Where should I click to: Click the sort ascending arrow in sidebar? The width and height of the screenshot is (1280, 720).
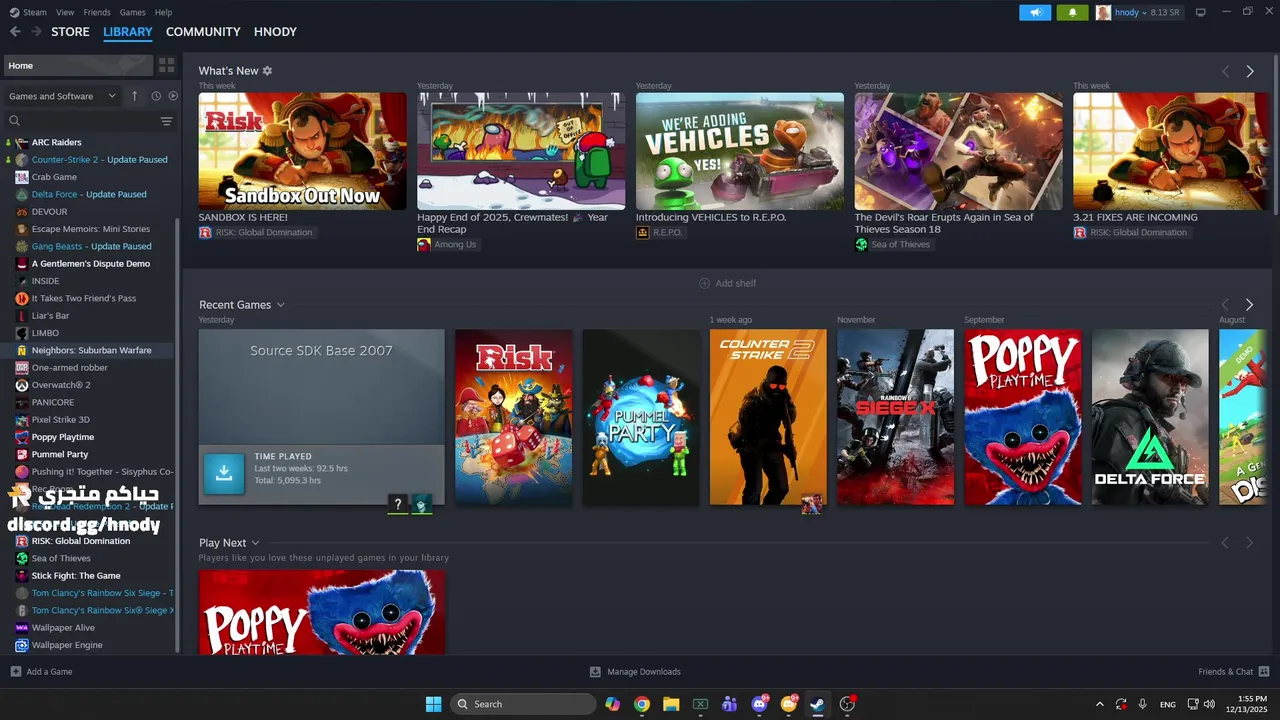134,96
